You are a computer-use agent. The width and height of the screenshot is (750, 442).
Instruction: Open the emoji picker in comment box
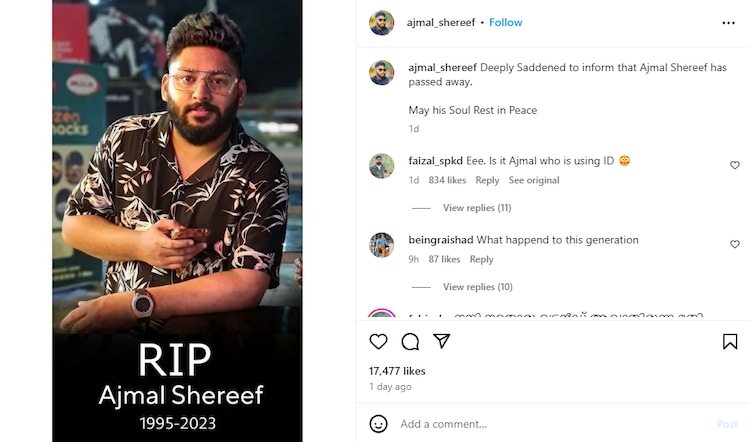coord(378,424)
